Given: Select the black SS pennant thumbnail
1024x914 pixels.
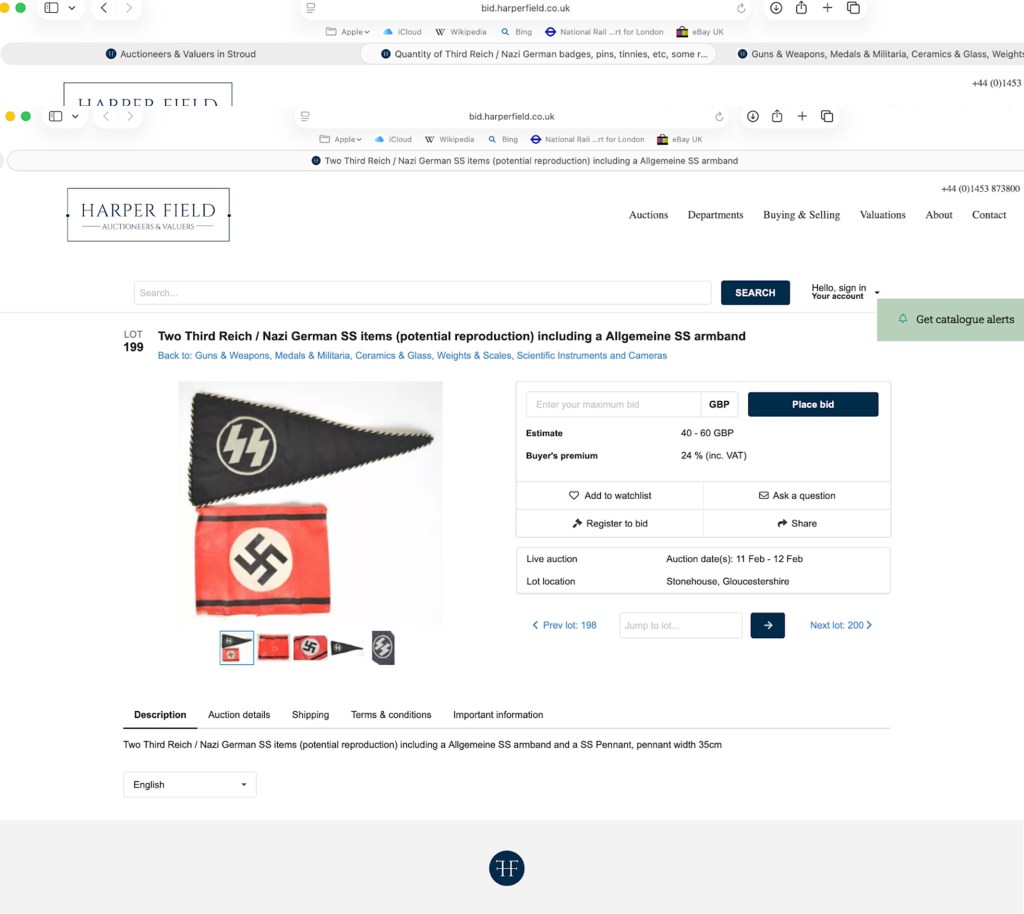Looking at the screenshot, I should 347,648.
